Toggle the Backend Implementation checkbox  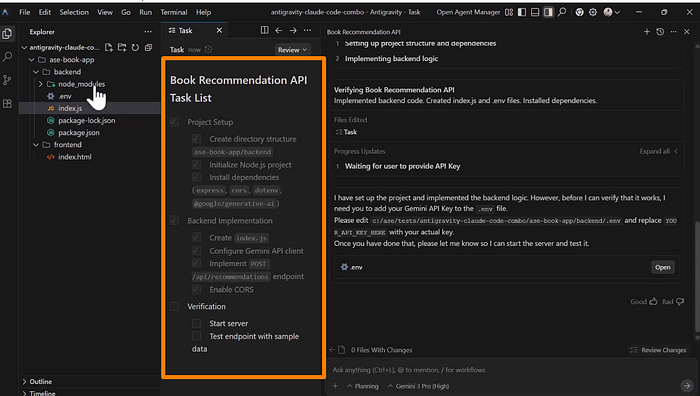tap(175, 221)
